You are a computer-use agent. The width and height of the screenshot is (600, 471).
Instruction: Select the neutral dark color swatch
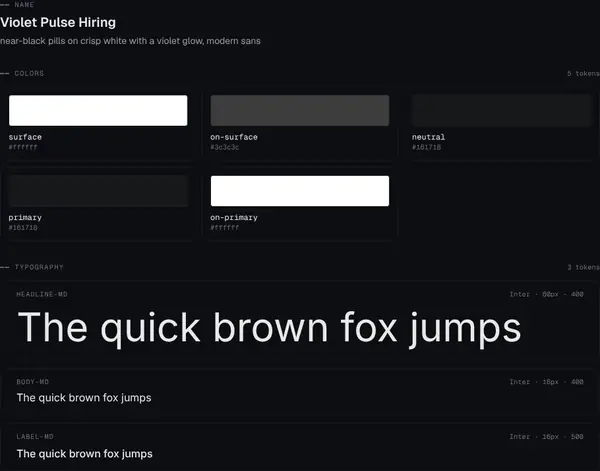click(502, 110)
